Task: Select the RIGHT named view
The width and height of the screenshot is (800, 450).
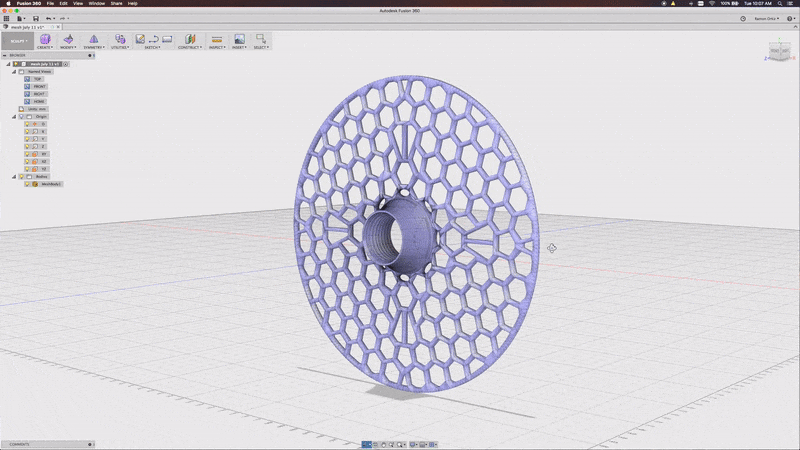Action: pos(35,94)
